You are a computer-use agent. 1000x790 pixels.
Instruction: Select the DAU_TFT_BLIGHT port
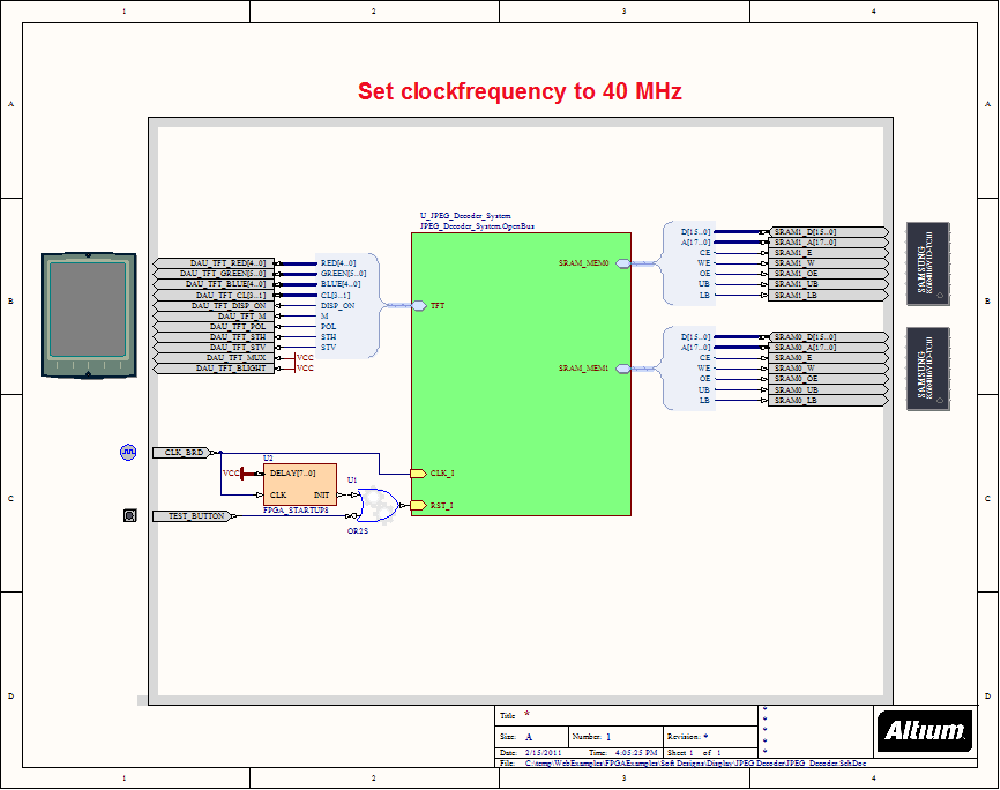[x=214, y=368]
